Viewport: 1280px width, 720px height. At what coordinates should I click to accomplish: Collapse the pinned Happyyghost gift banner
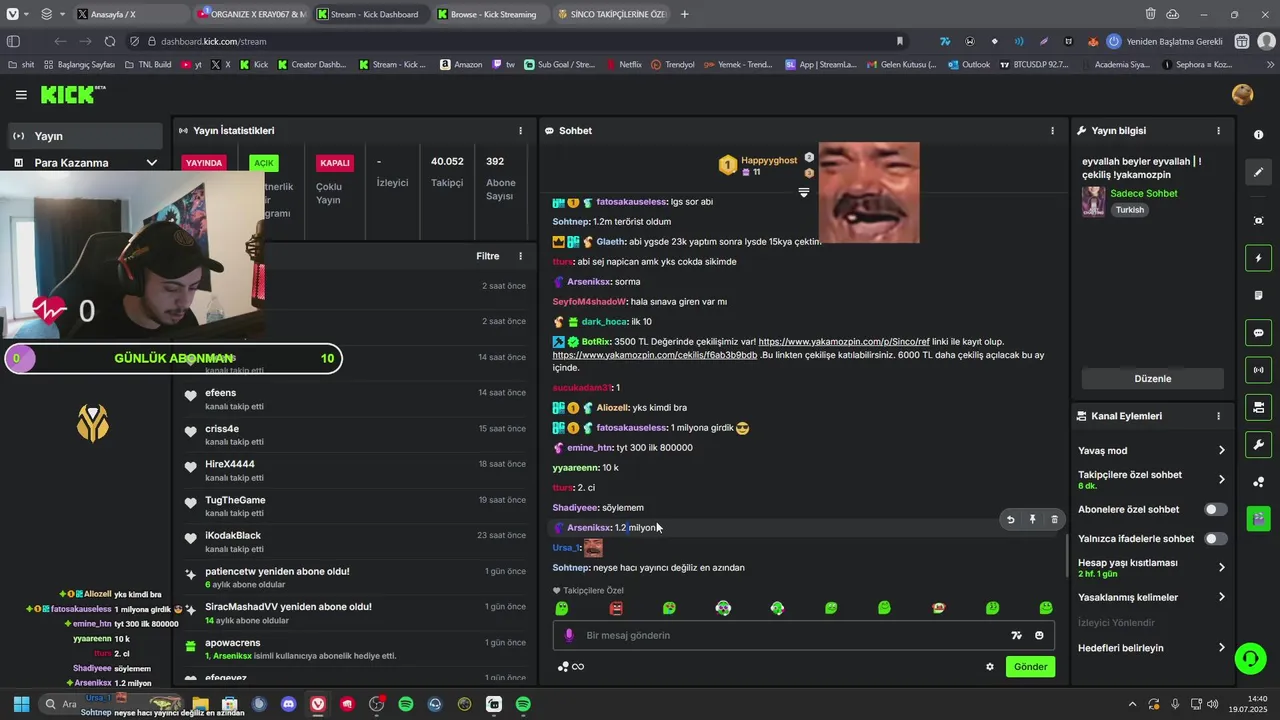803,192
